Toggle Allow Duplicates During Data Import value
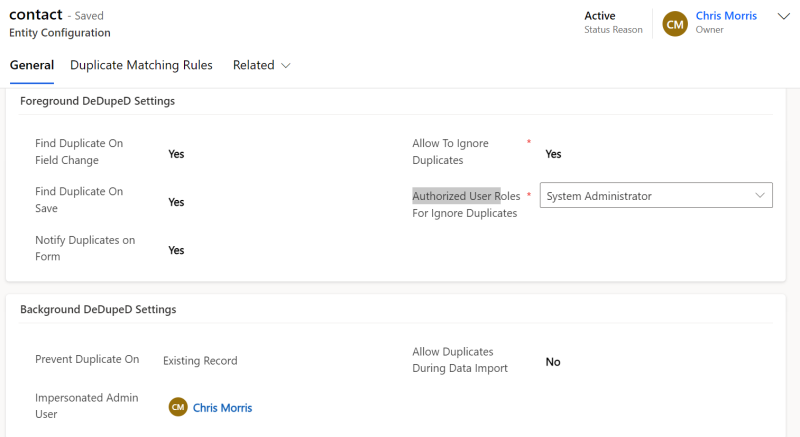The height and width of the screenshot is (437, 800). [553, 362]
